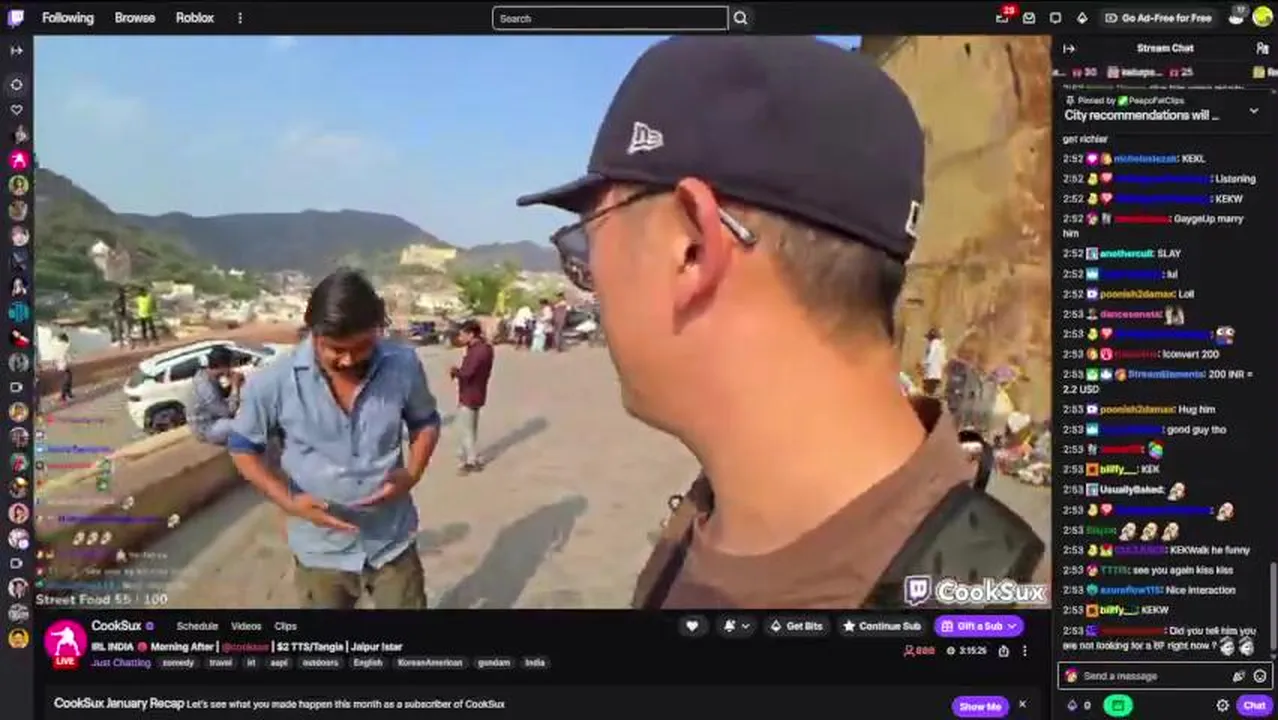Click username michalasiczak in chat
Screen dimensions: 1278x720
[1145, 159]
